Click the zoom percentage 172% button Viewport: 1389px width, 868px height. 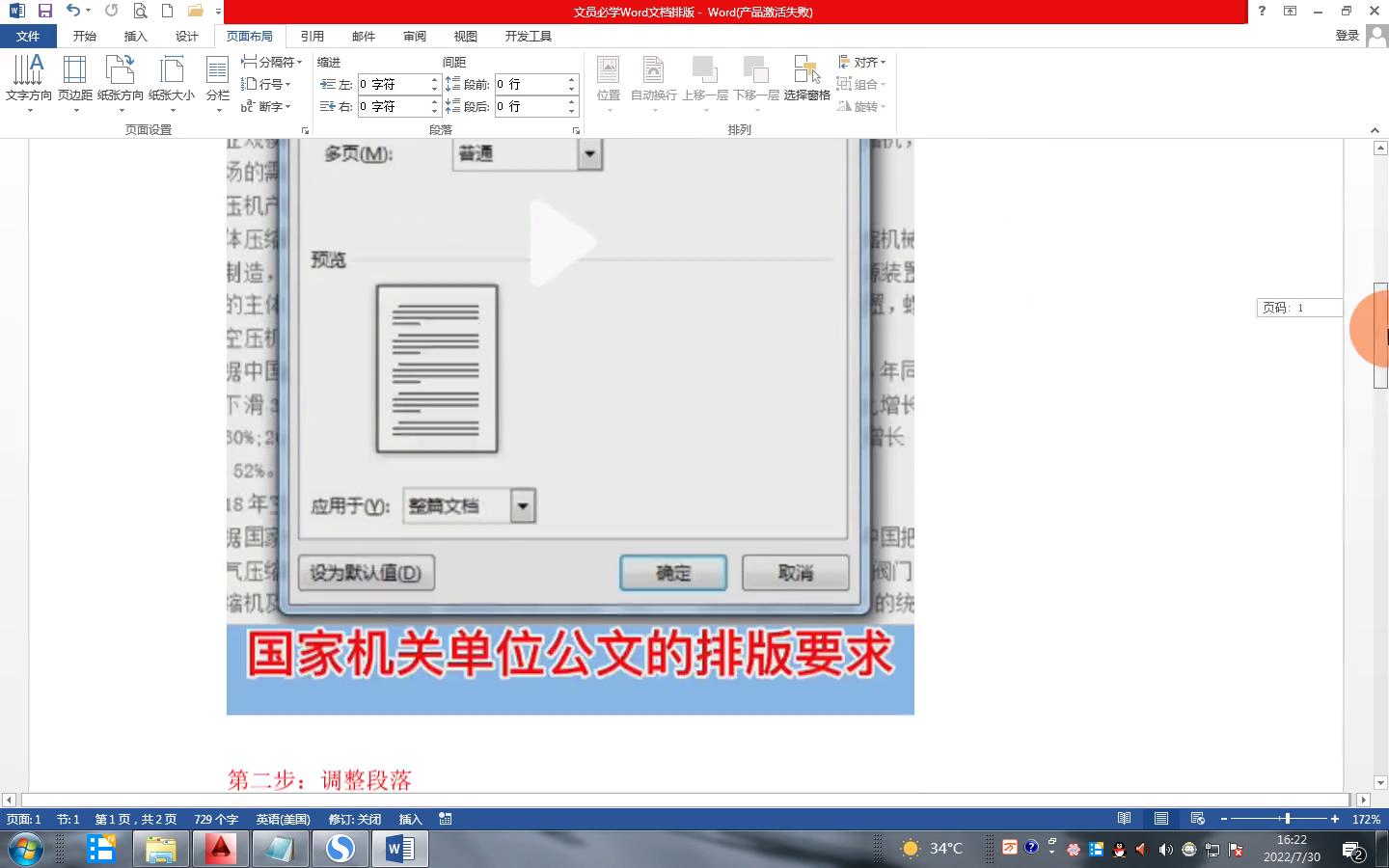tap(1365, 819)
